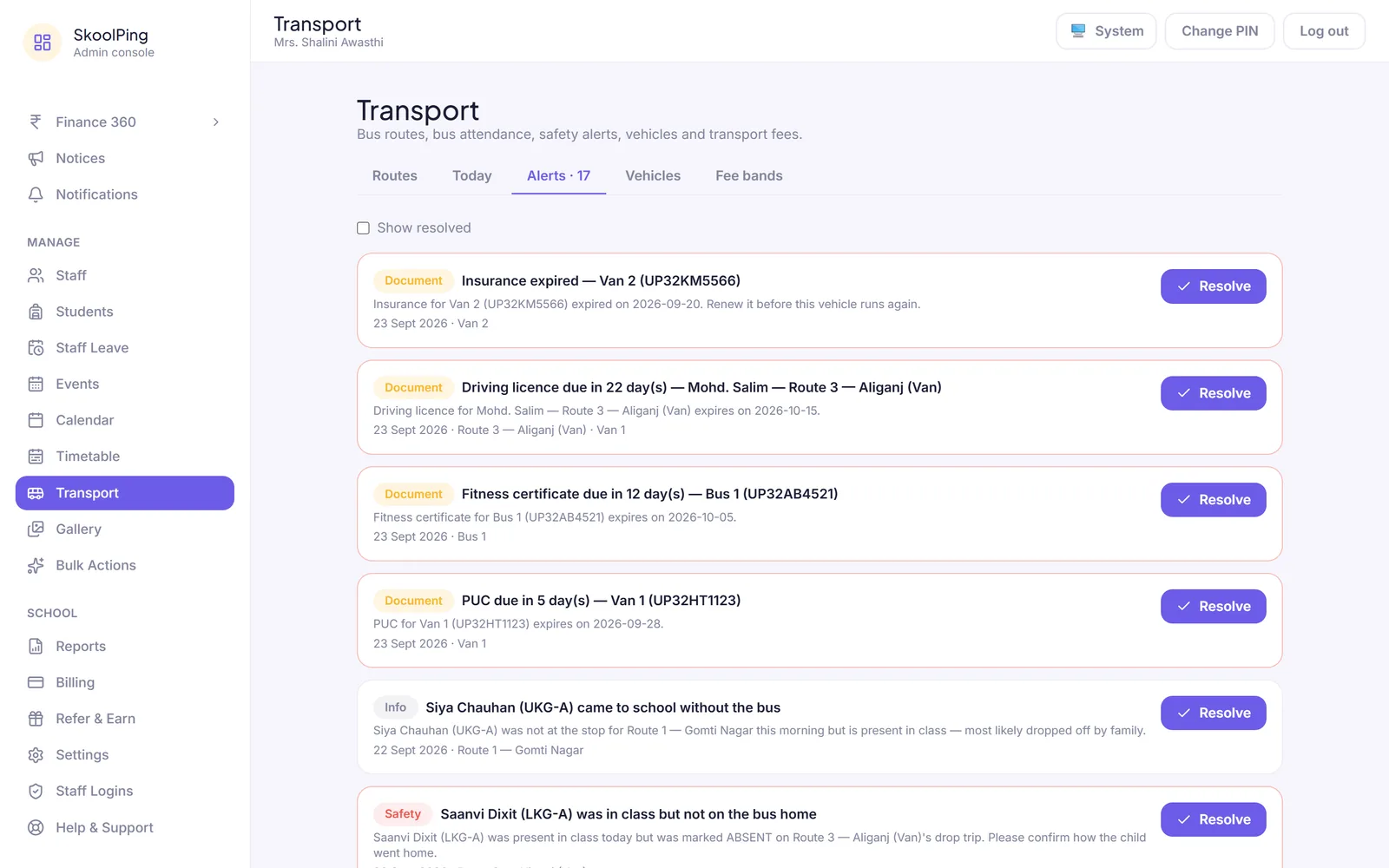This screenshot has width=1389, height=868.
Task: Click the Insurance expired alert title
Action: pyautogui.click(x=601, y=281)
